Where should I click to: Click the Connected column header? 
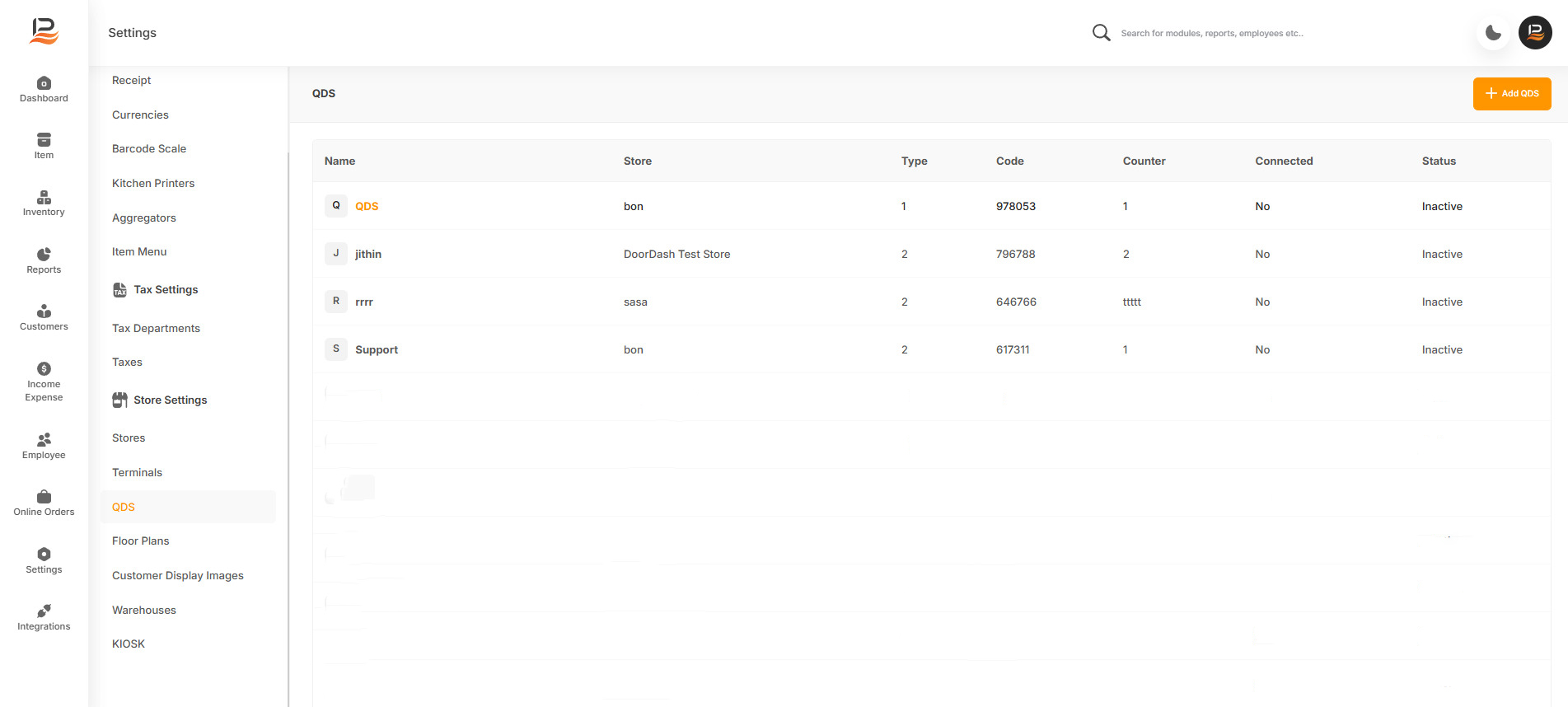(x=1284, y=161)
